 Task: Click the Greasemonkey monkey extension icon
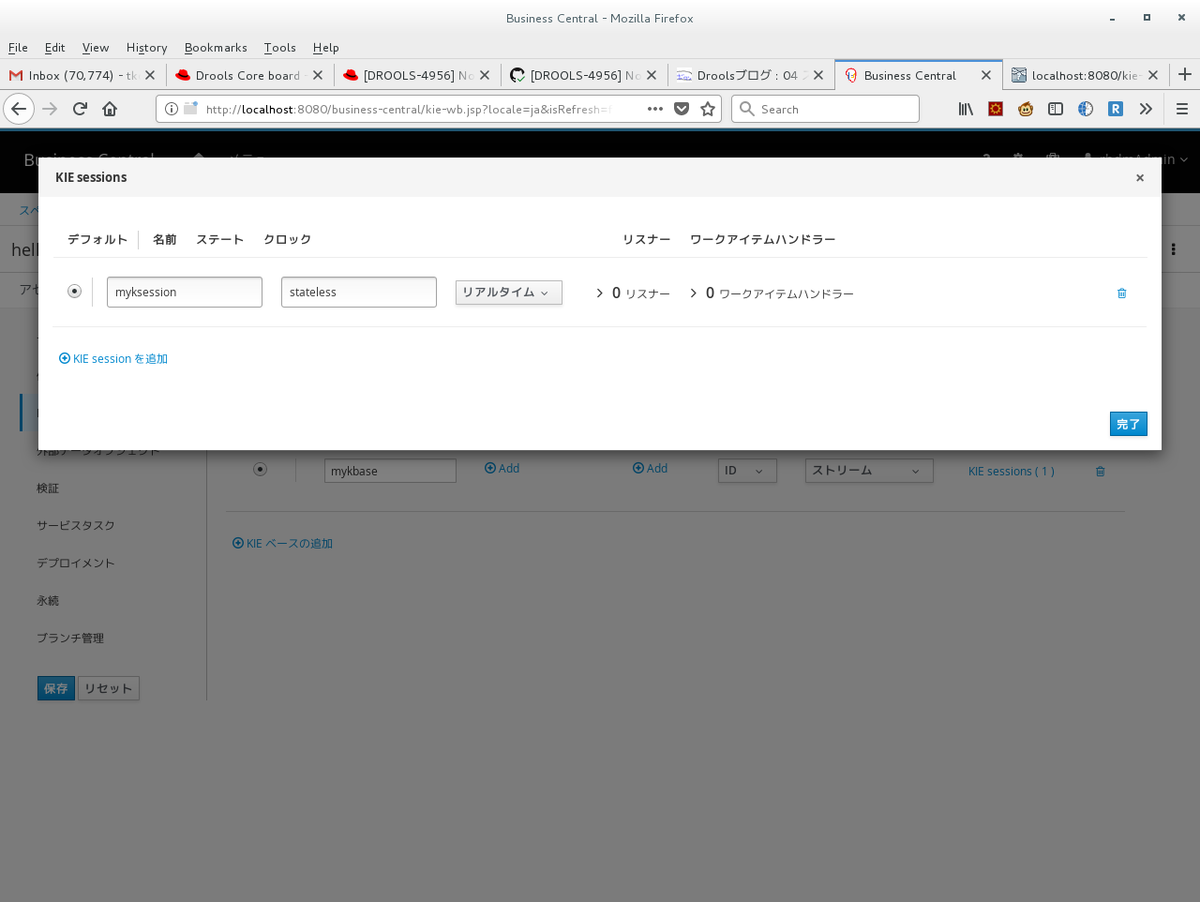[x=1025, y=109]
